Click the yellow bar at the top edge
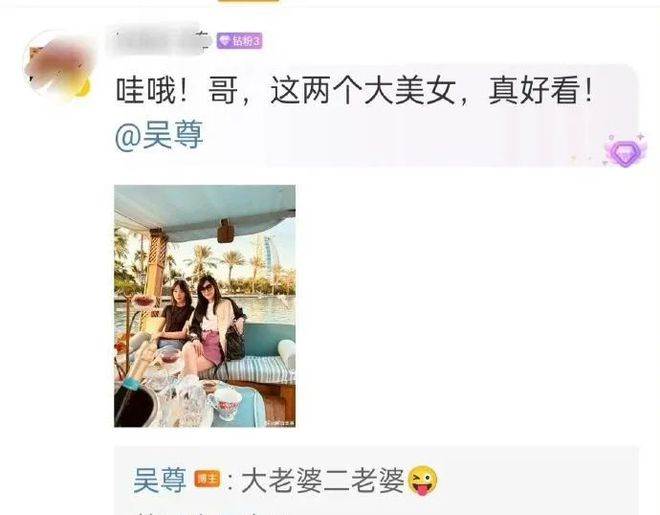Viewport: 660px width, 515px height. 248,1
